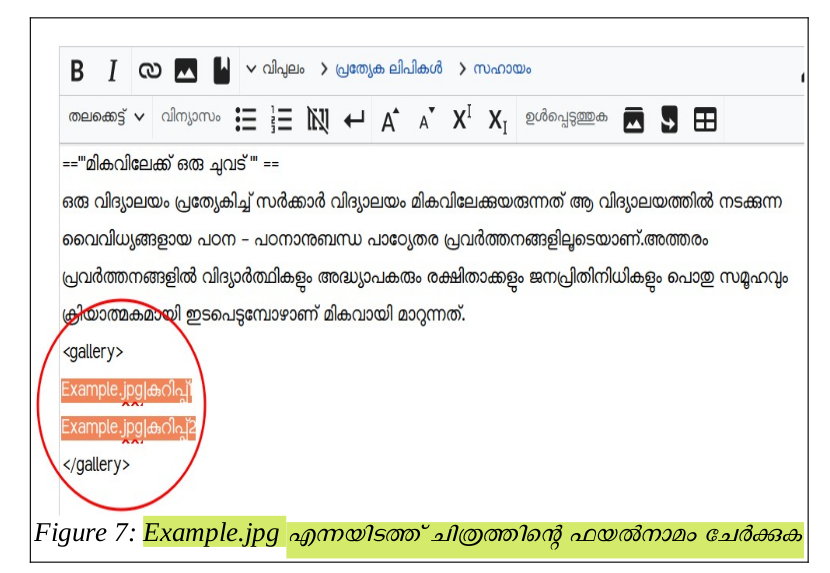Image resolution: width=830 pixels, height=573 pixels.
Task: Open the തലക്കെട്ട് heading dropdown
Action: 106,117
